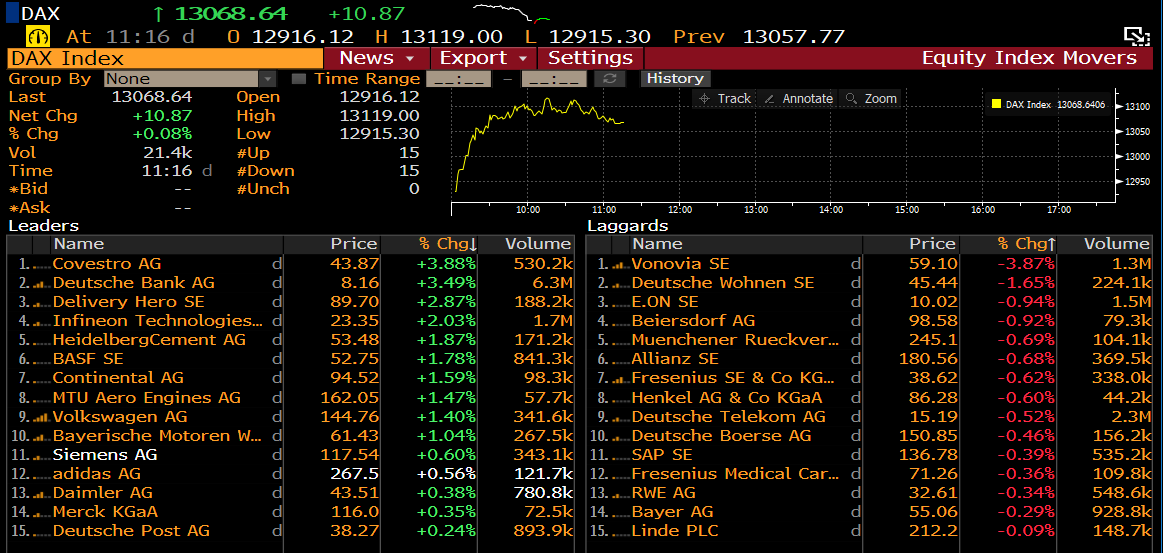
Task: Click volume bar icon beside Deutsche Wohnen SE
Action: point(622,283)
